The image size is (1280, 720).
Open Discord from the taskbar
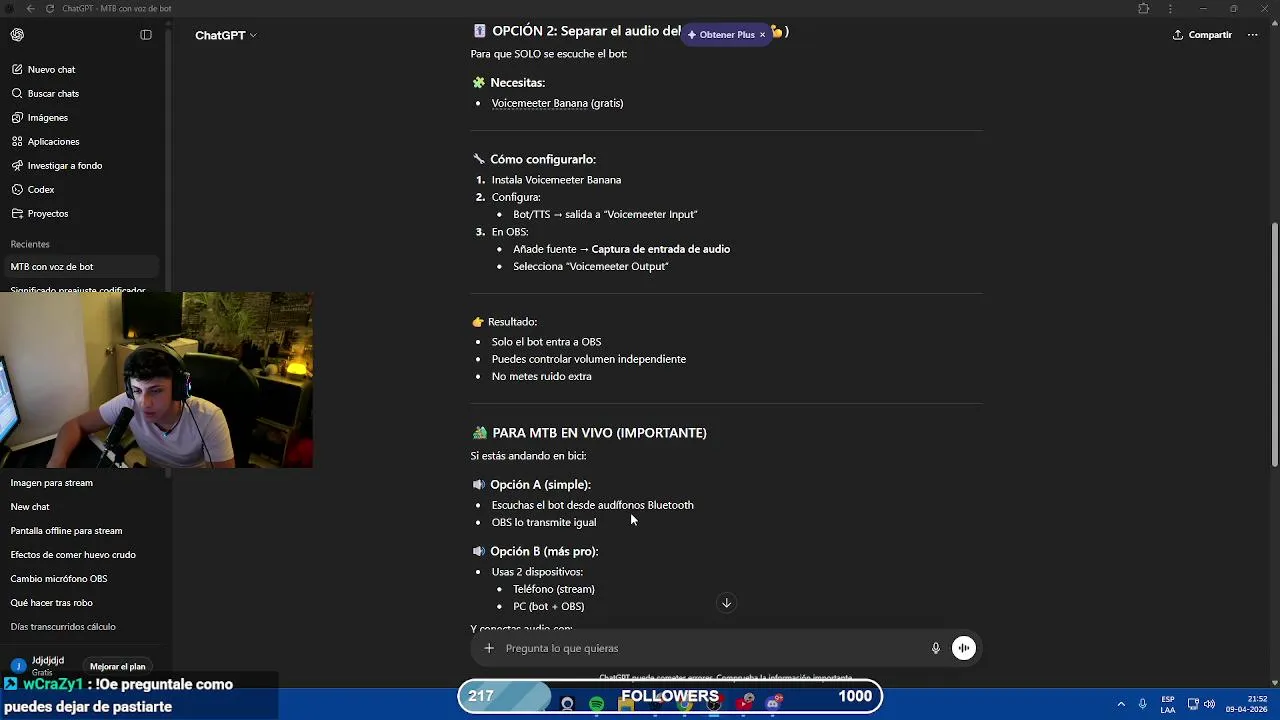pyautogui.click(x=772, y=704)
